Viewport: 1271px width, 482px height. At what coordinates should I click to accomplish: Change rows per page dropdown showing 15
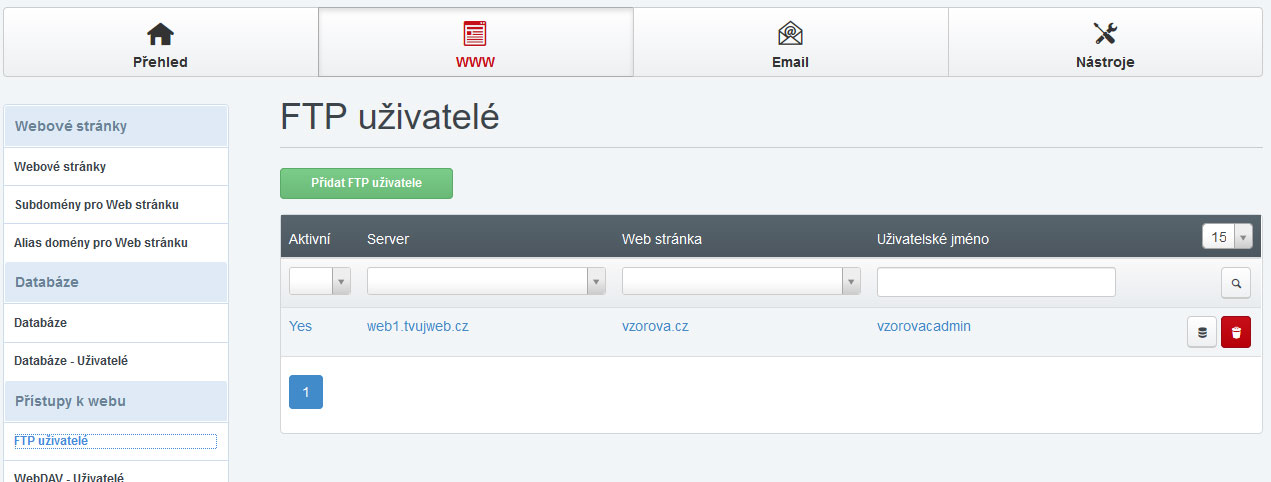pyautogui.click(x=1227, y=237)
